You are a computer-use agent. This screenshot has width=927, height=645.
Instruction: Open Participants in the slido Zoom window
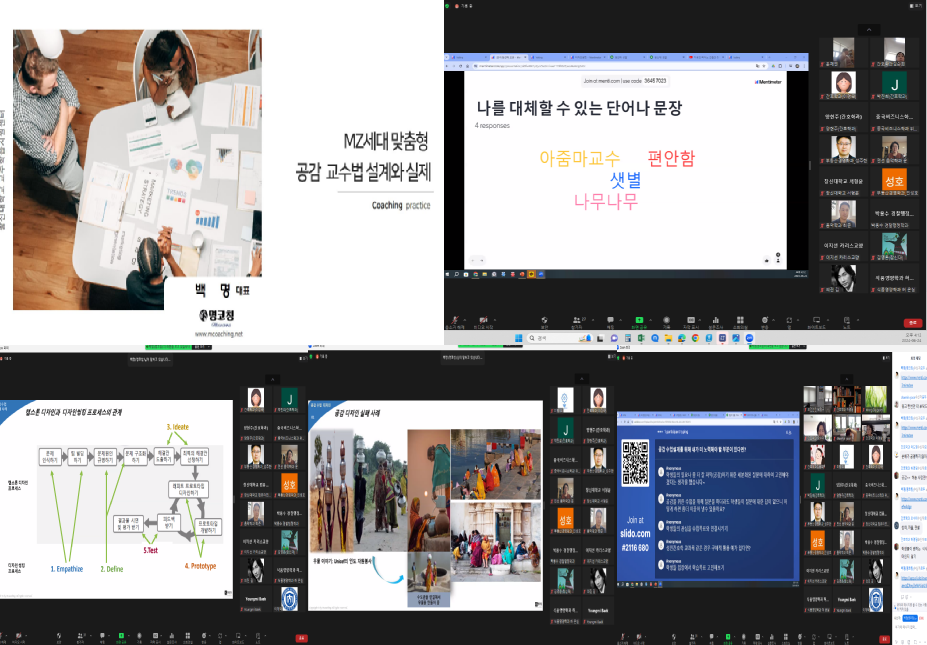click(692, 637)
